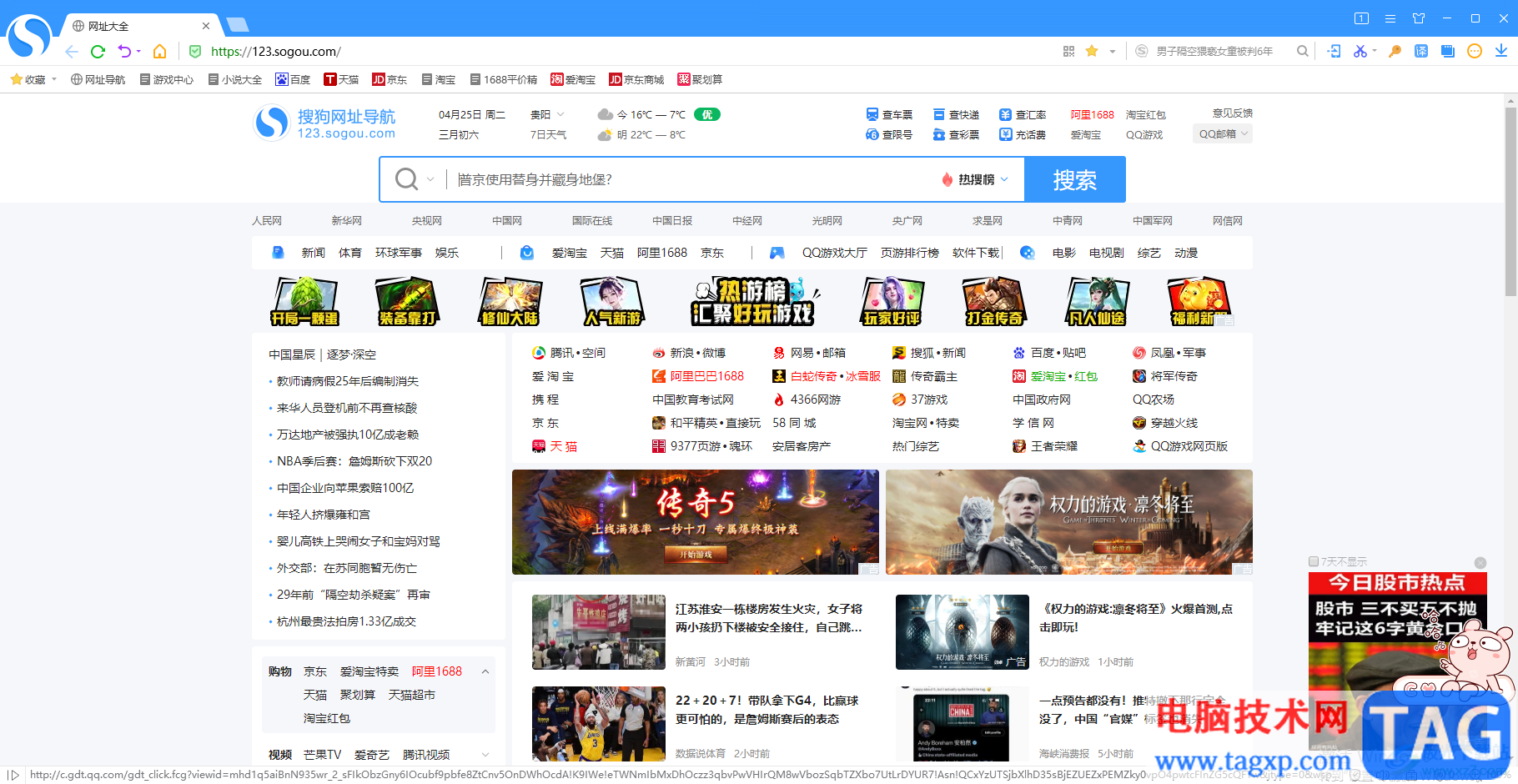Image resolution: width=1518 pixels, height=784 pixels.
Task: Click the page vertical scrollbar thumb
Action: [1510, 201]
